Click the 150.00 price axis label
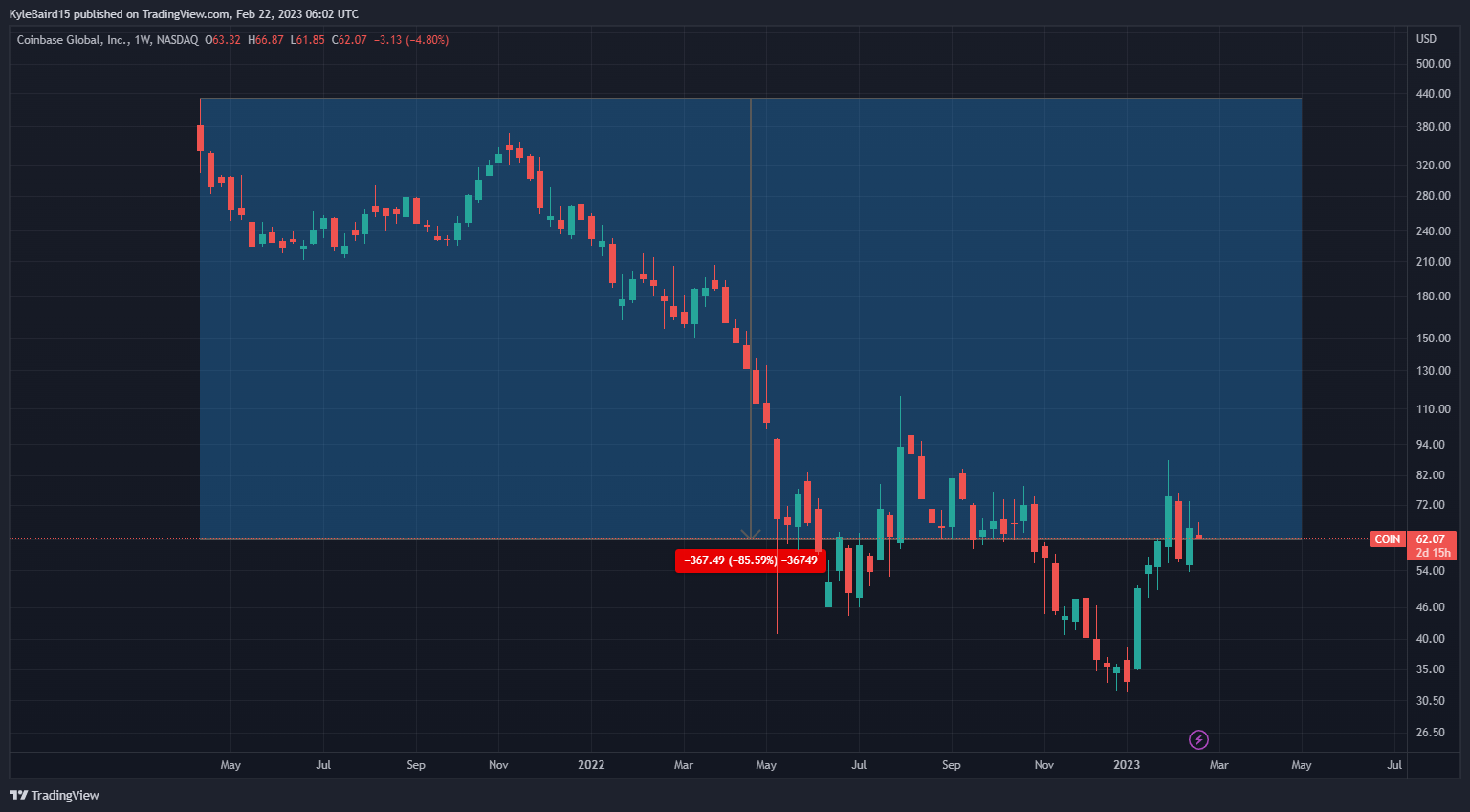This screenshot has height=812, width=1470. click(x=1434, y=339)
